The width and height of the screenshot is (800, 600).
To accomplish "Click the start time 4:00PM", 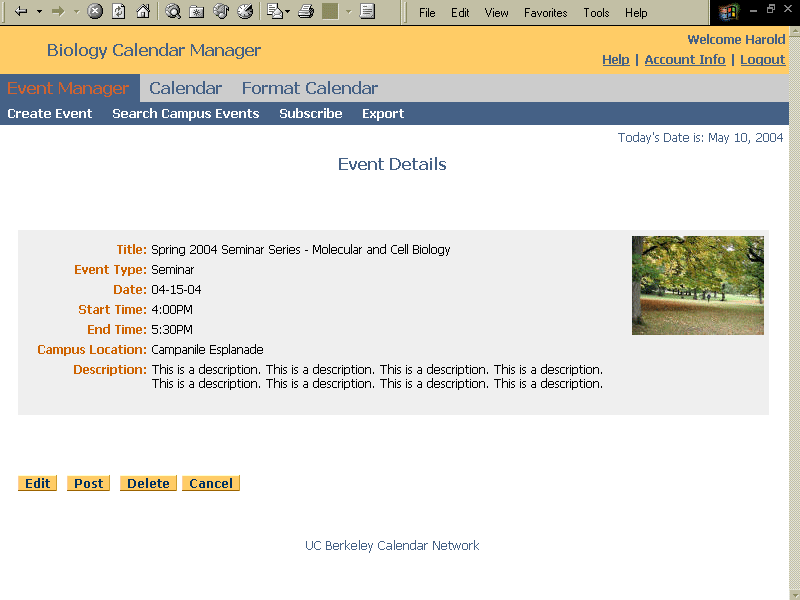I will click(172, 310).
